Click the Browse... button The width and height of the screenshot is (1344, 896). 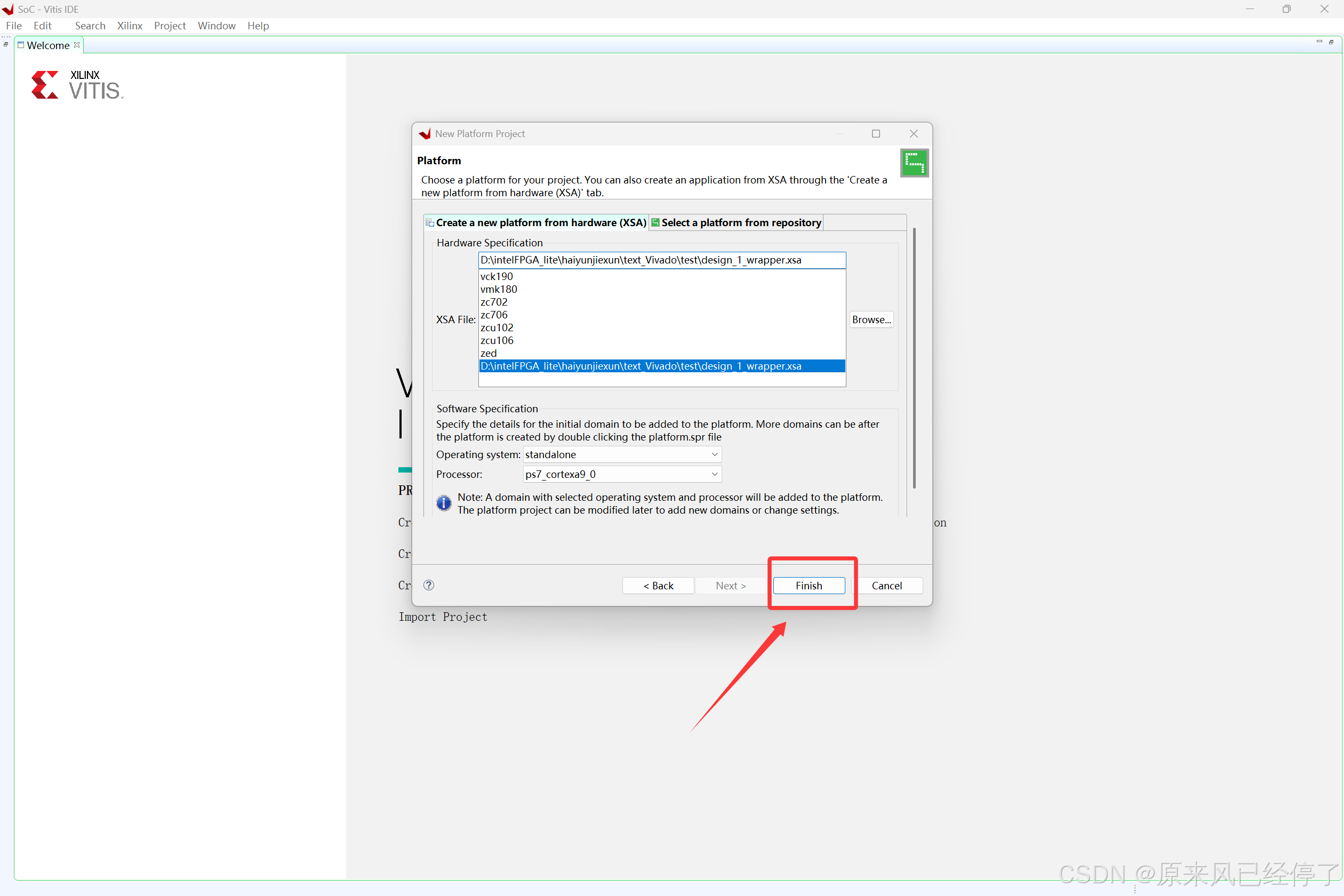871,320
